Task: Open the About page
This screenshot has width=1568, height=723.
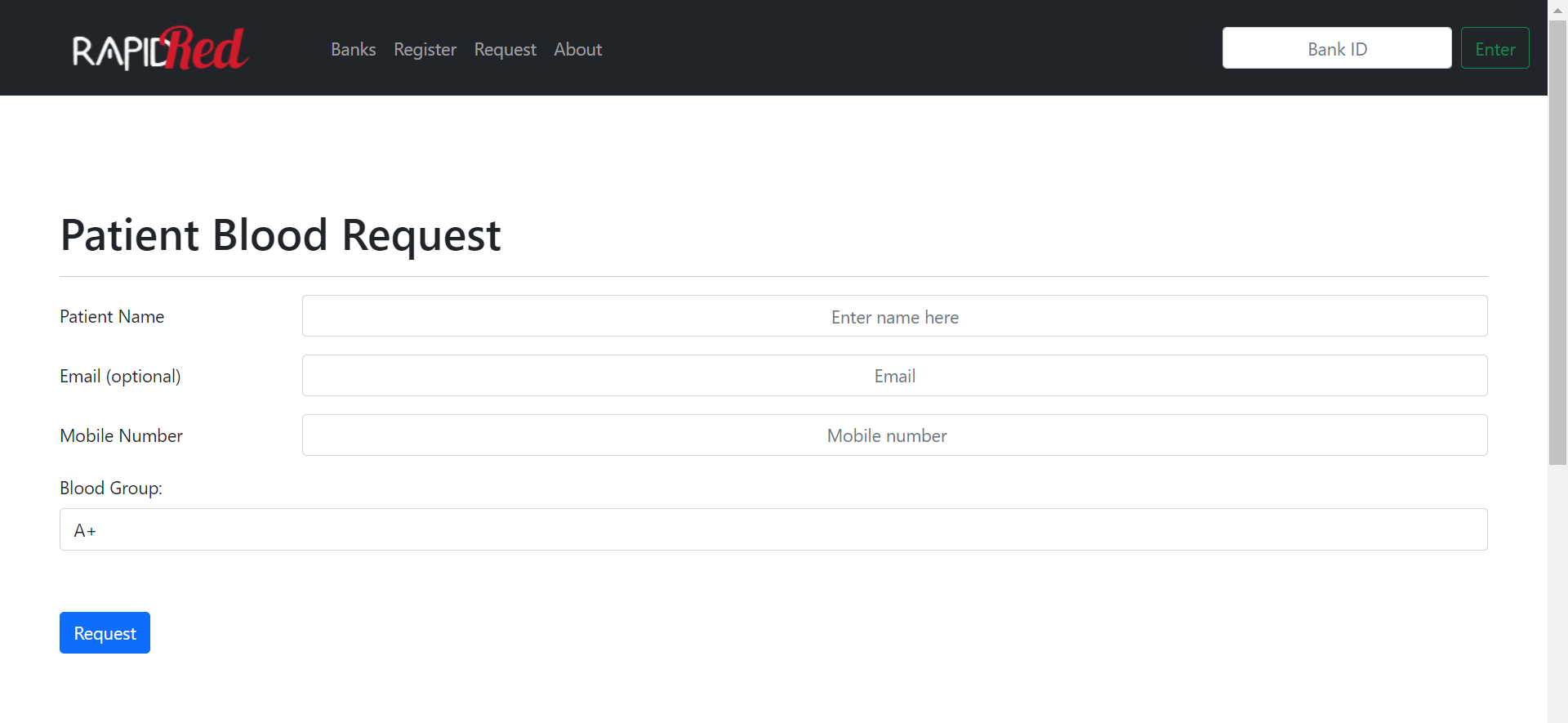Action: tap(577, 49)
